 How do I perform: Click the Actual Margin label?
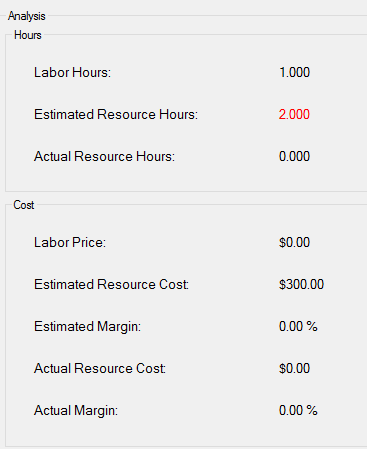click(x=76, y=410)
